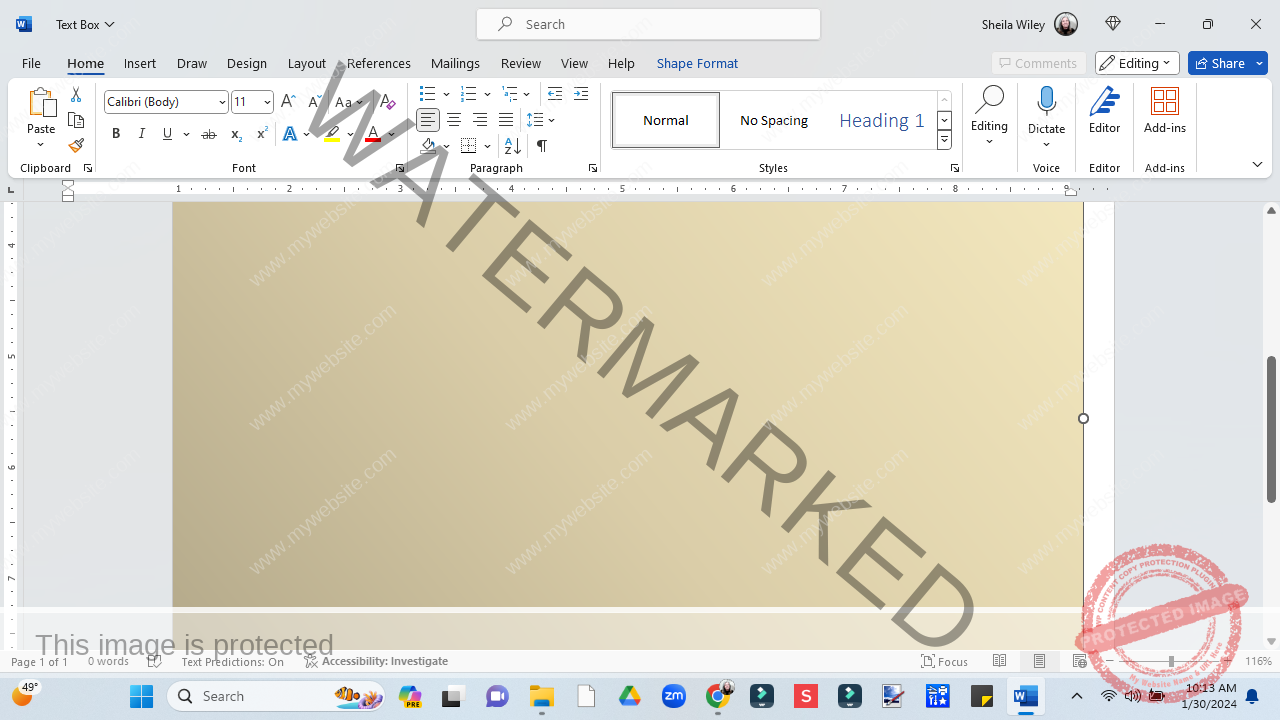Click the vertical scrollbar thumb

[1271, 429]
